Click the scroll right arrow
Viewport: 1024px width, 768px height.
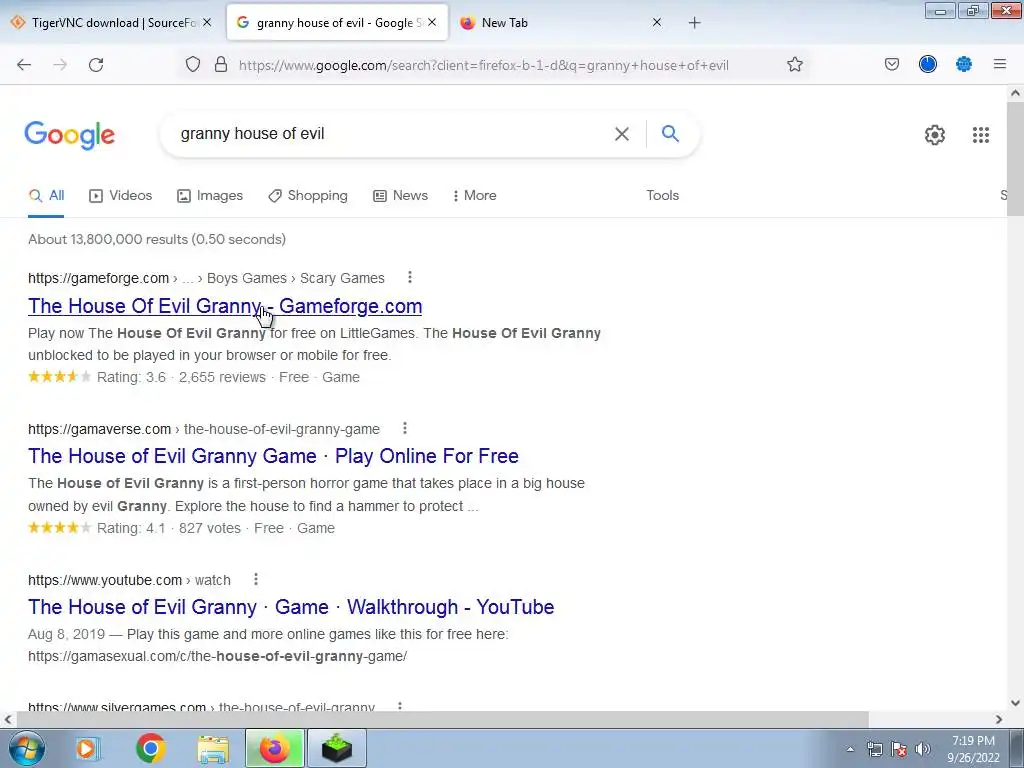pyautogui.click(x=999, y=719)
